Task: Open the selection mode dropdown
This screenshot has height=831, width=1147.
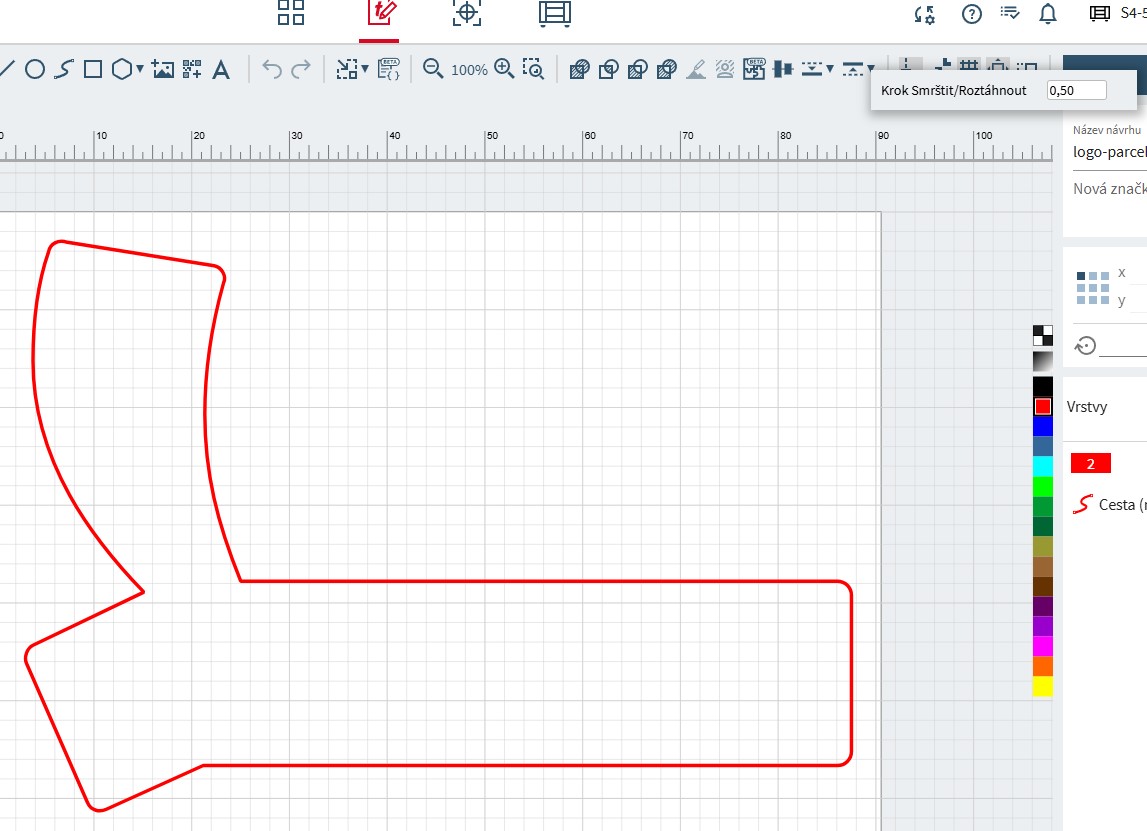Action: tap(365, 69)
